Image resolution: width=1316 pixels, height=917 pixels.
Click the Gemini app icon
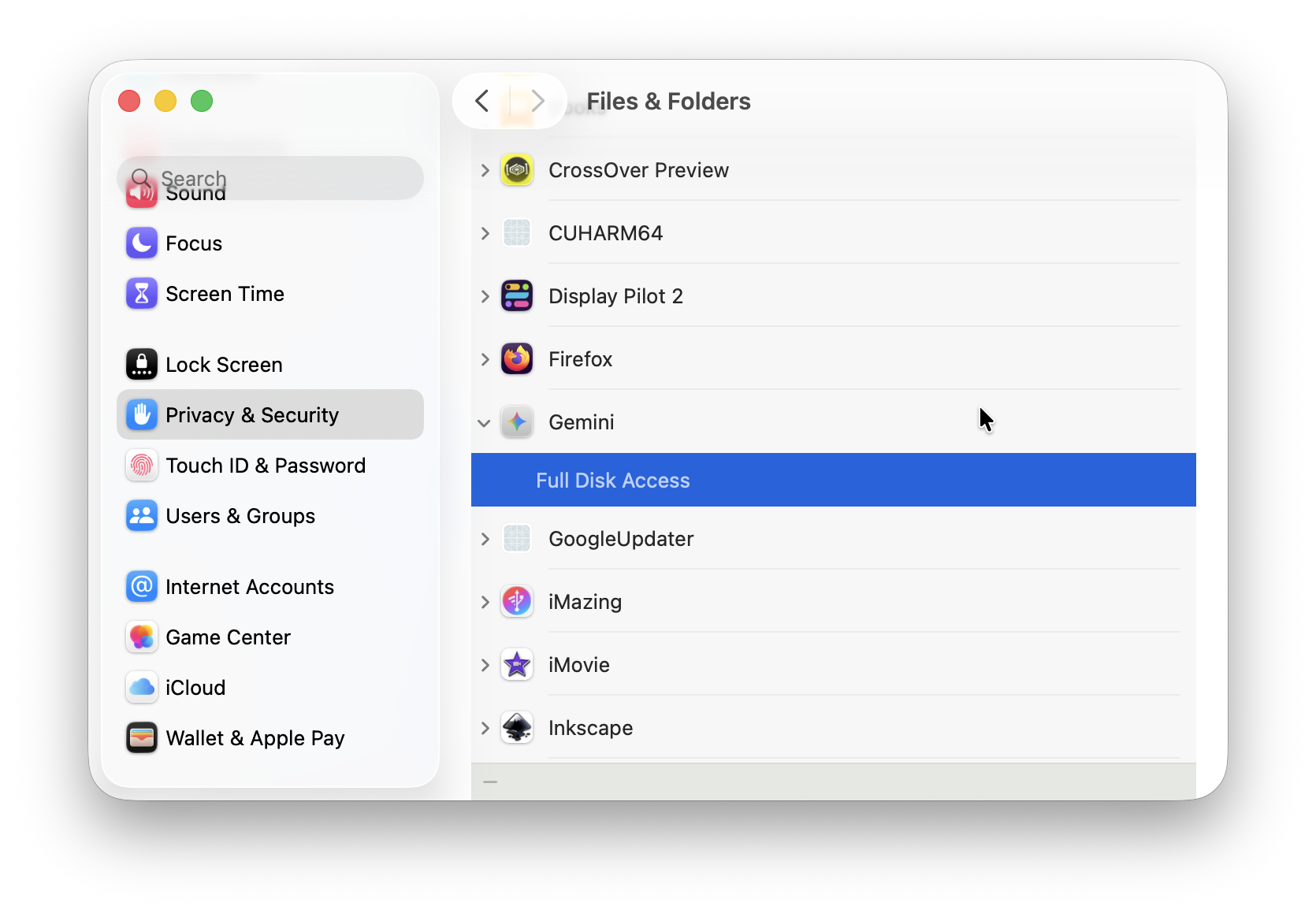point(517,422)
